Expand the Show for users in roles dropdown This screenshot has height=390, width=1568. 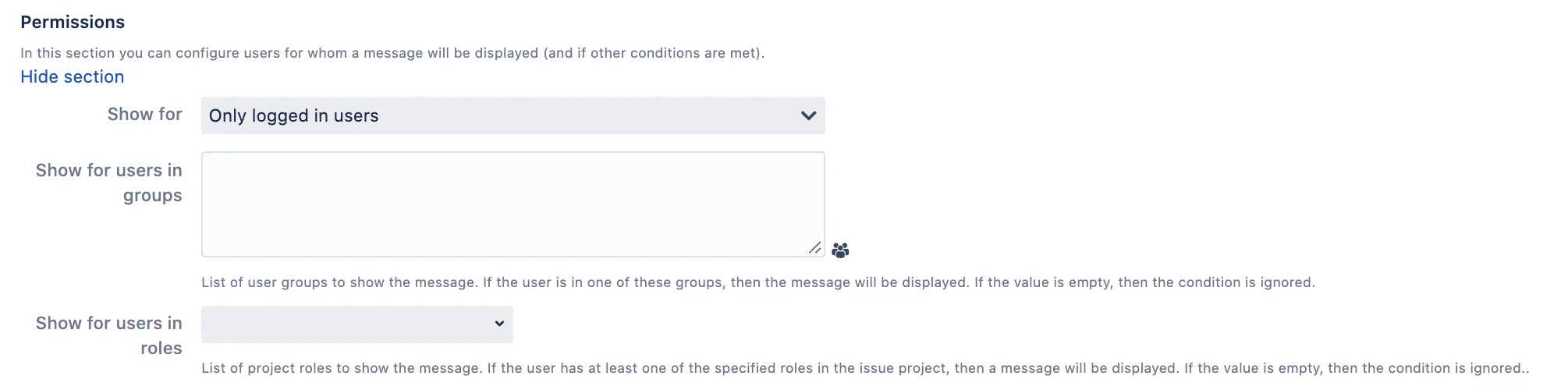357,324
